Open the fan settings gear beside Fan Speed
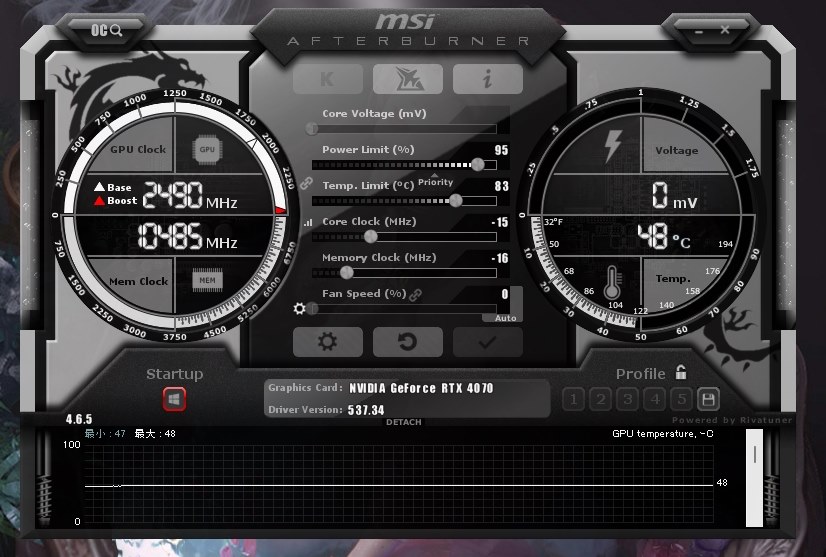This screenshot has width=826, height=557. (299, 308)
